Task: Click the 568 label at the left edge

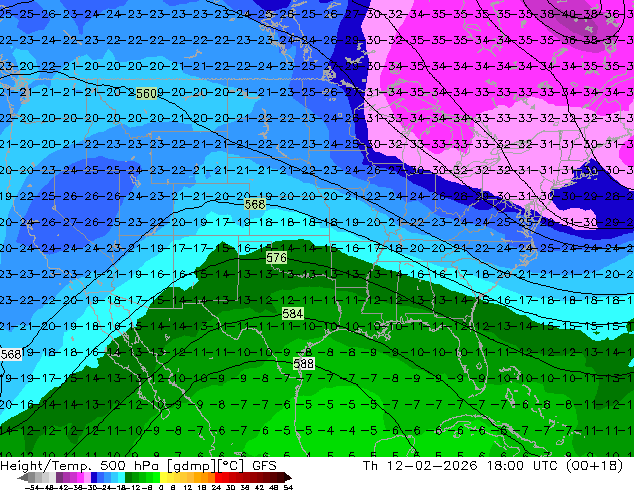Action: [x=11, y=355]
